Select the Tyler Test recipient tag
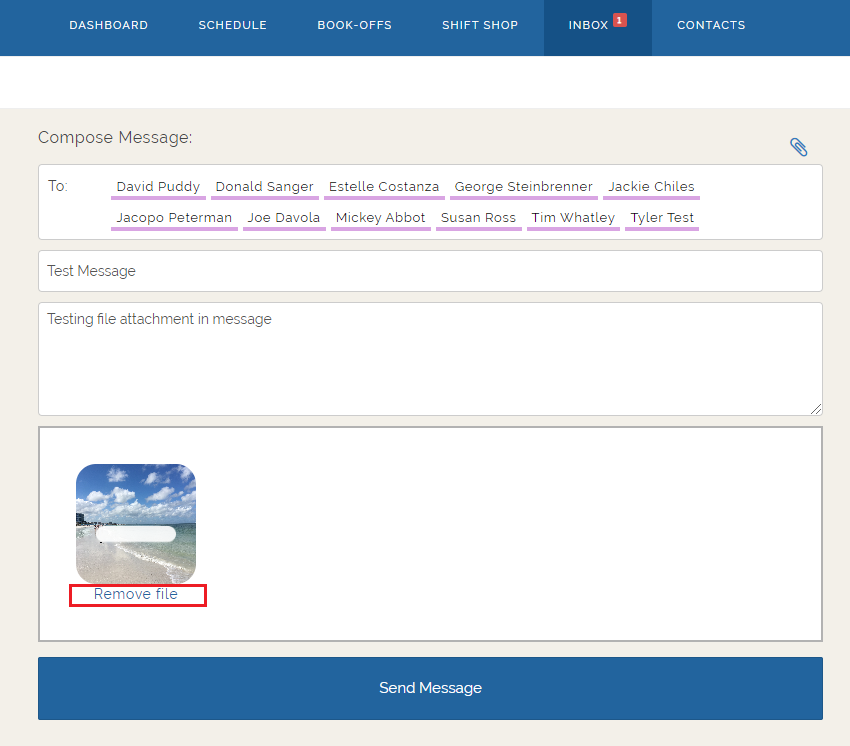 pyautogui.click(x=662, y=218)
